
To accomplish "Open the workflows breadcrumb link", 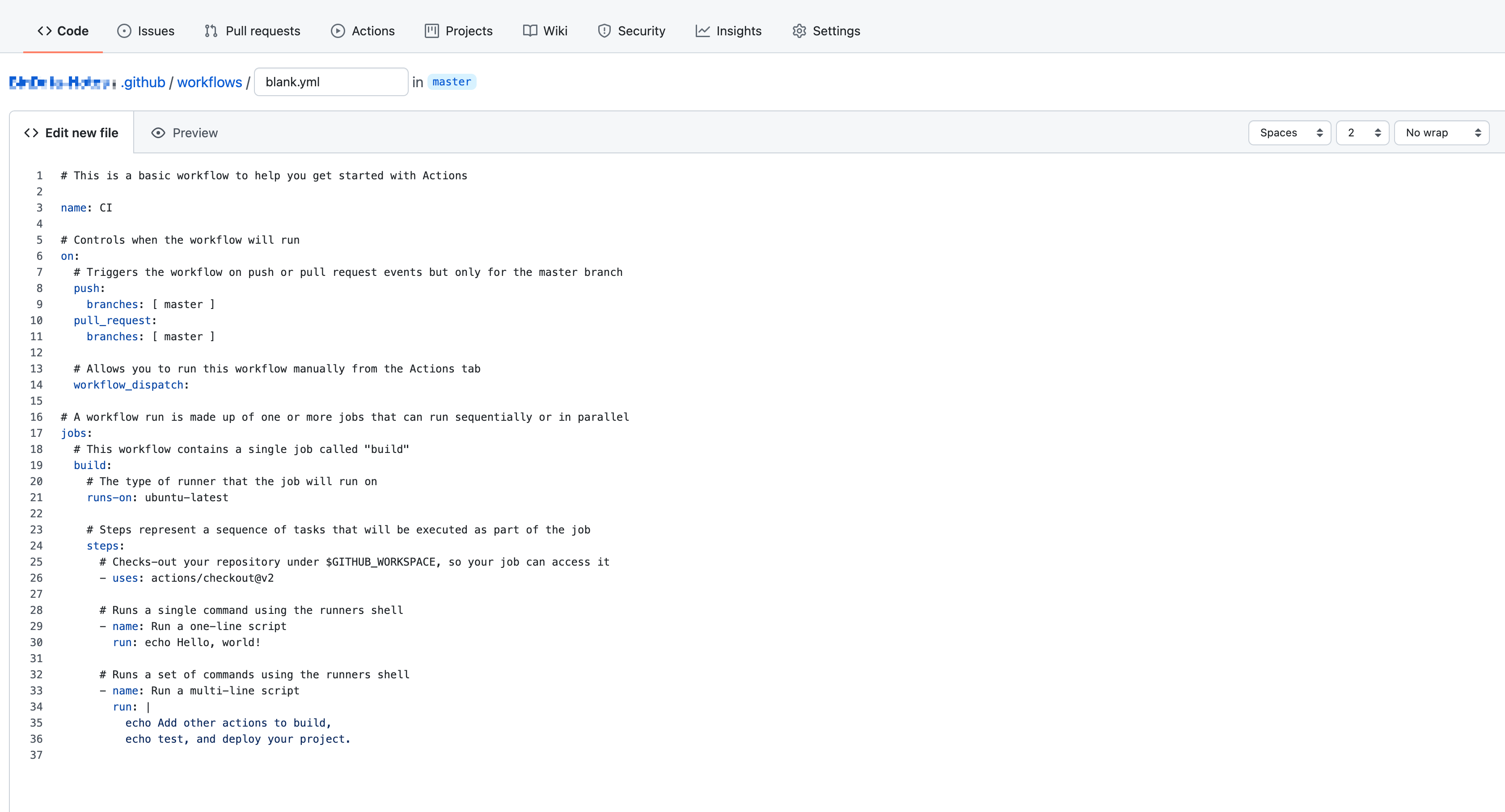I will coord(209,82).
